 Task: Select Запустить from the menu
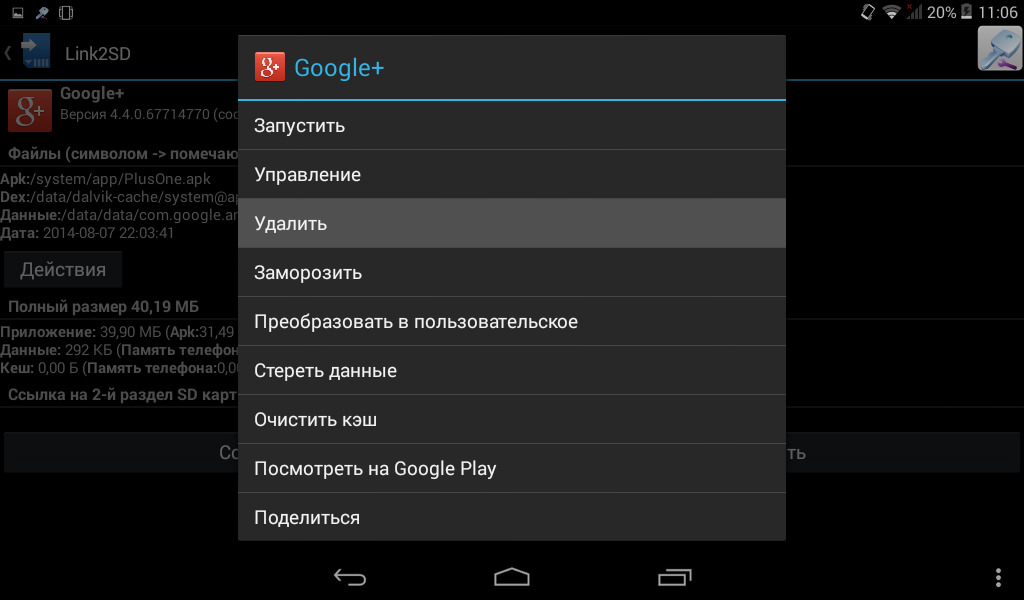[511, 125]
